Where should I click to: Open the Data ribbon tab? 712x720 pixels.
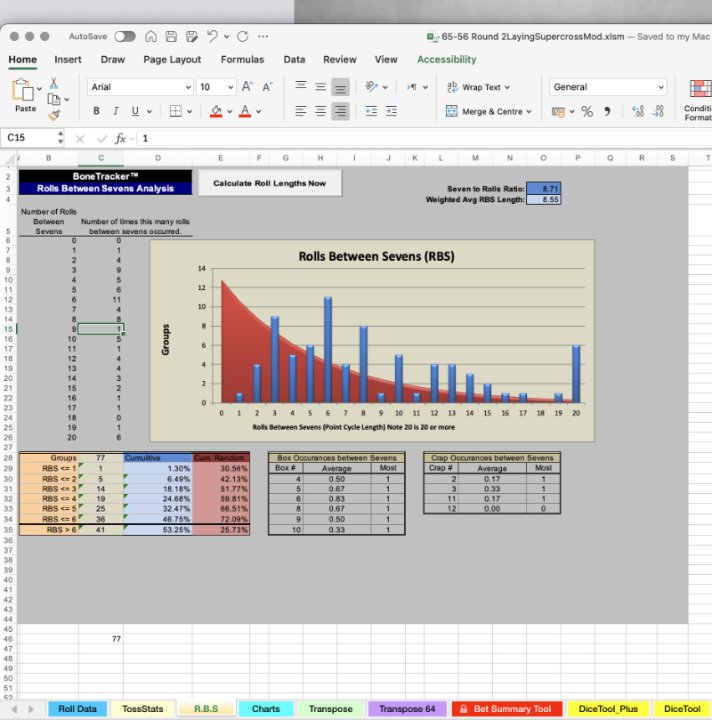click(x=294, y=59)
